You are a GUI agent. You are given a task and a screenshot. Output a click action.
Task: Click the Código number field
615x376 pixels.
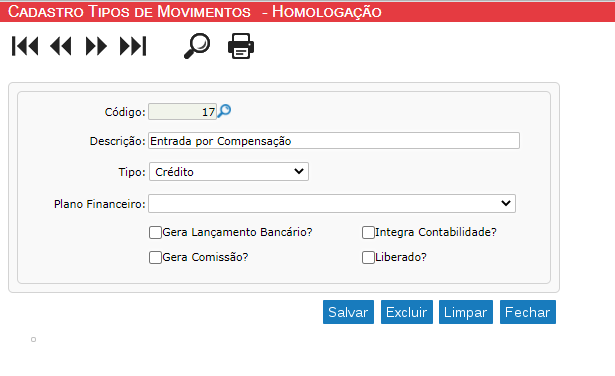tap(182, 112)
